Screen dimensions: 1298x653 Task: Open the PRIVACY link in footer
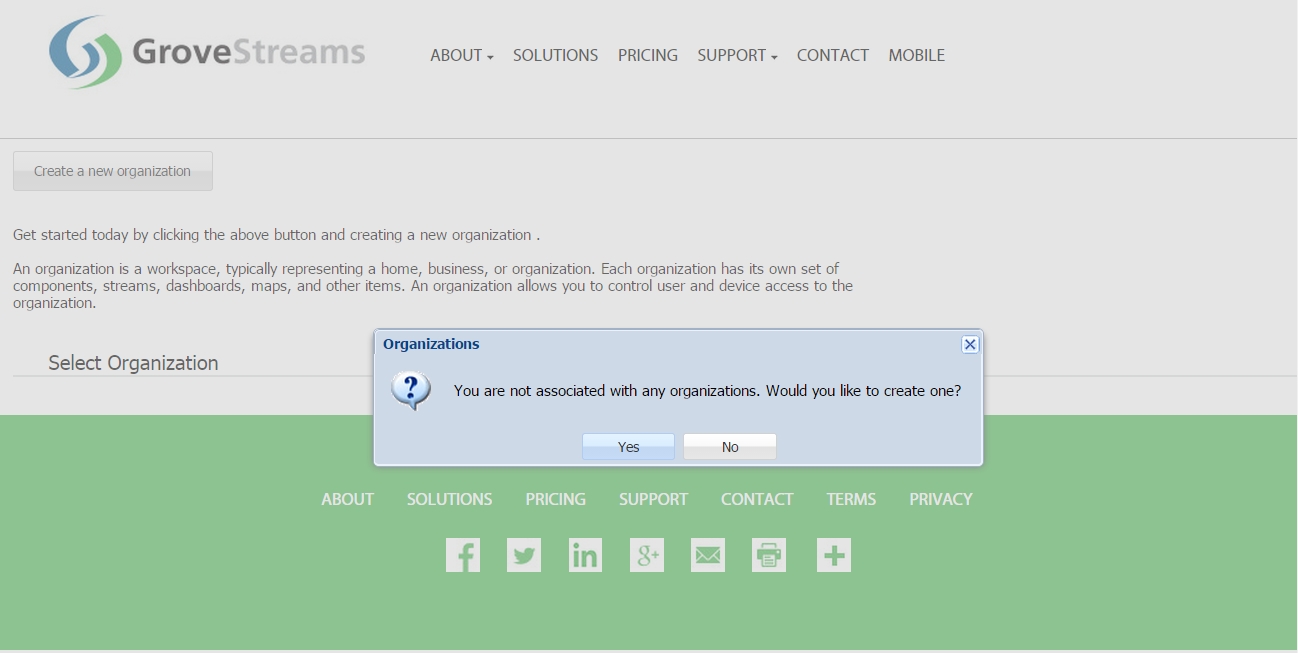(x=940, y=499)
